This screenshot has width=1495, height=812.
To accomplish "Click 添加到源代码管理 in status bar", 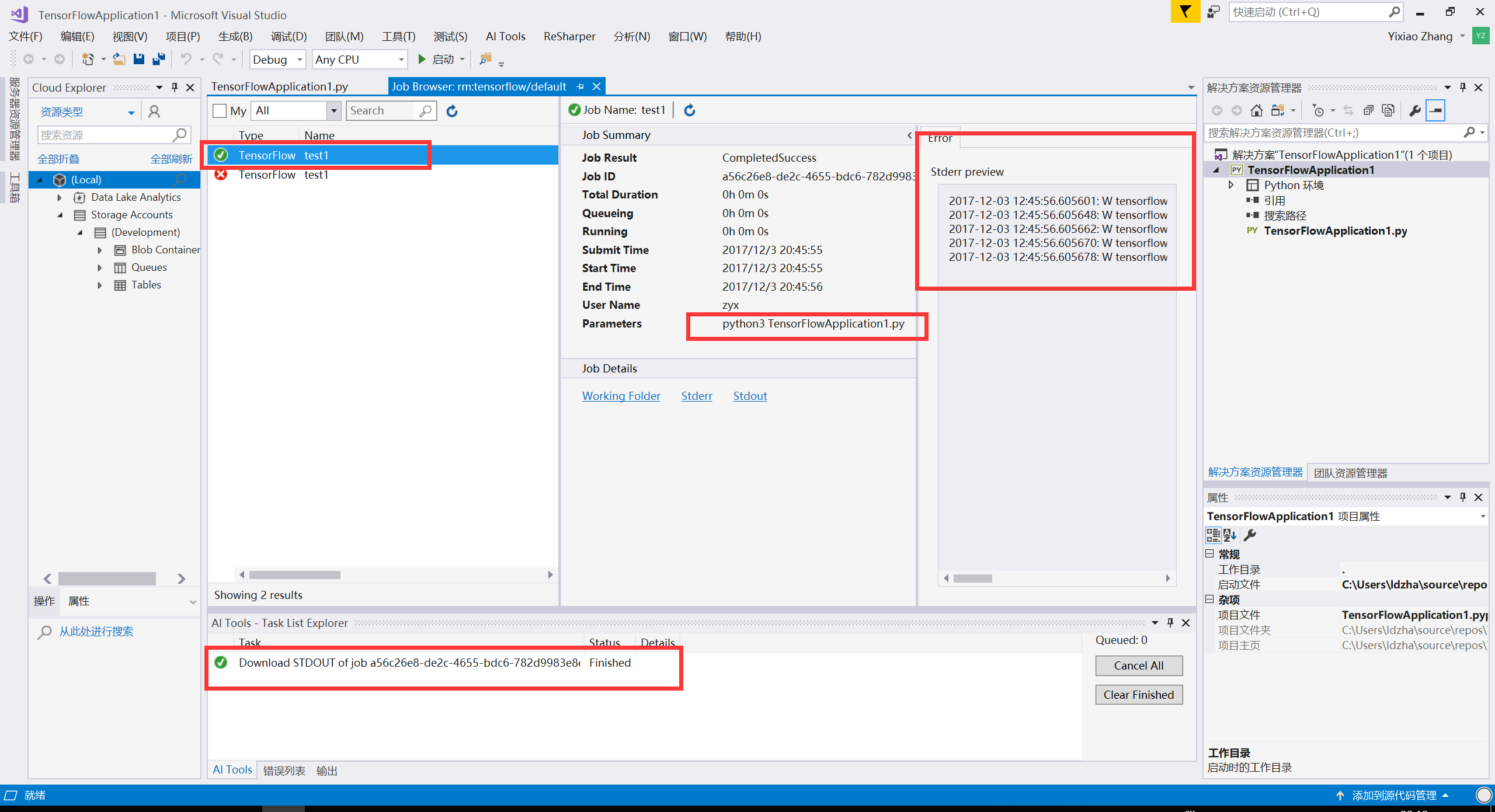I will click(1394, 795).
